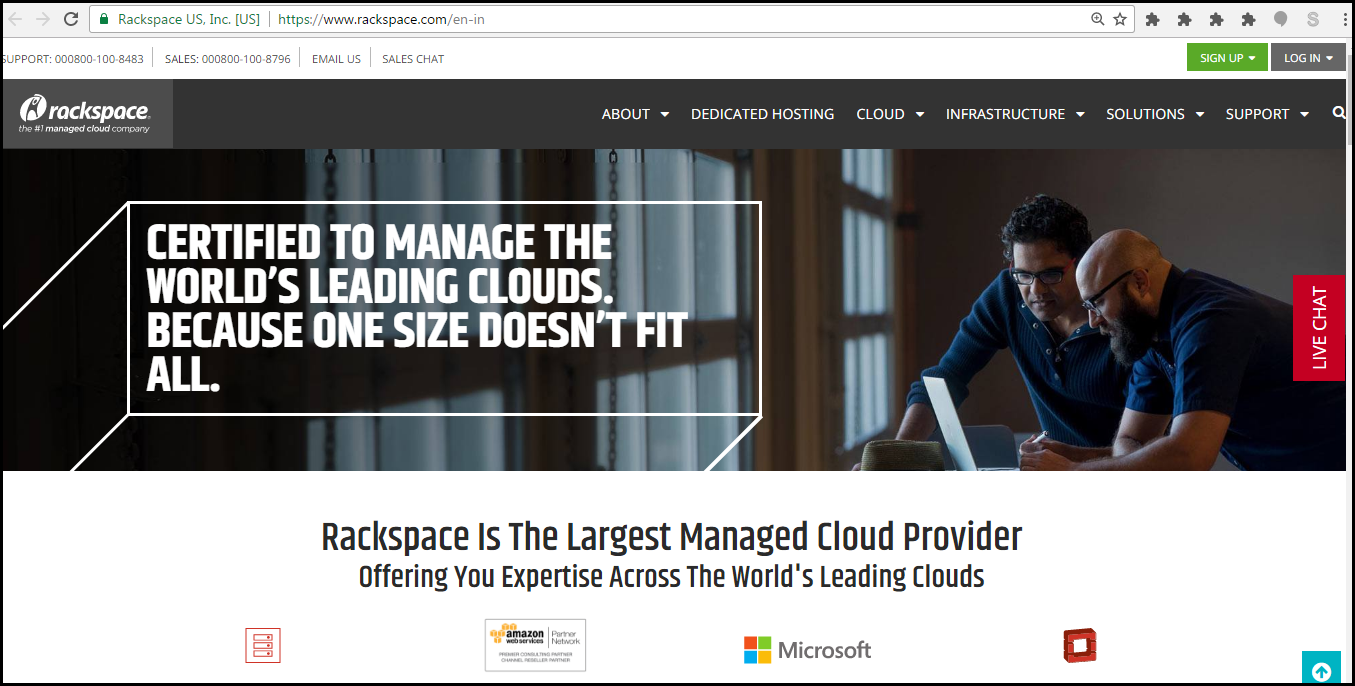This screenshot has height=686, width=1355.
Task: Click the Rackspace logo
Action: pyautogui.click(x=85, y=110)
